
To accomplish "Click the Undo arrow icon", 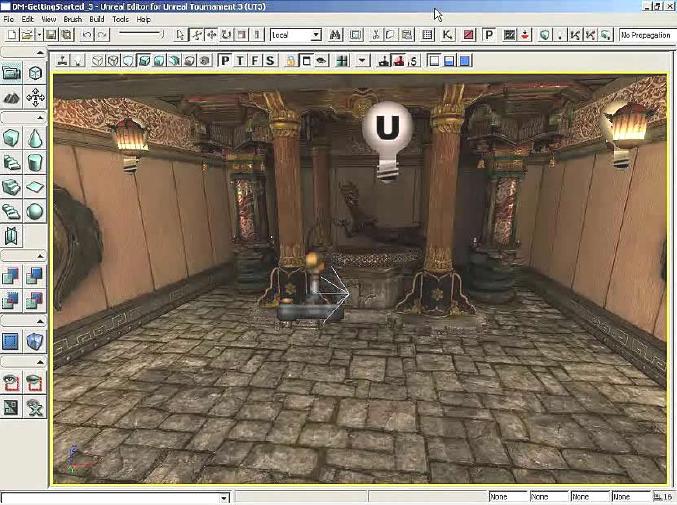I will coord(87,35).
